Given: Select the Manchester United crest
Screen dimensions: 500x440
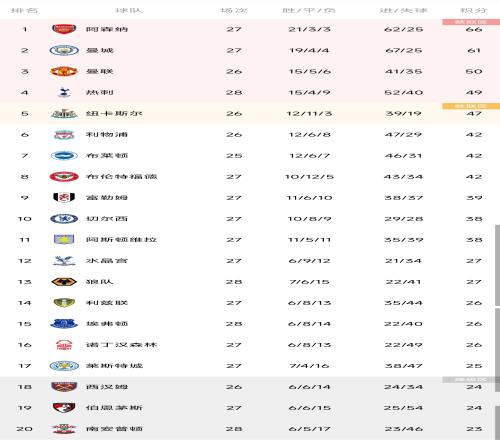Looking at the screenshot, I should pyautogui.click(x=64, y=71).
